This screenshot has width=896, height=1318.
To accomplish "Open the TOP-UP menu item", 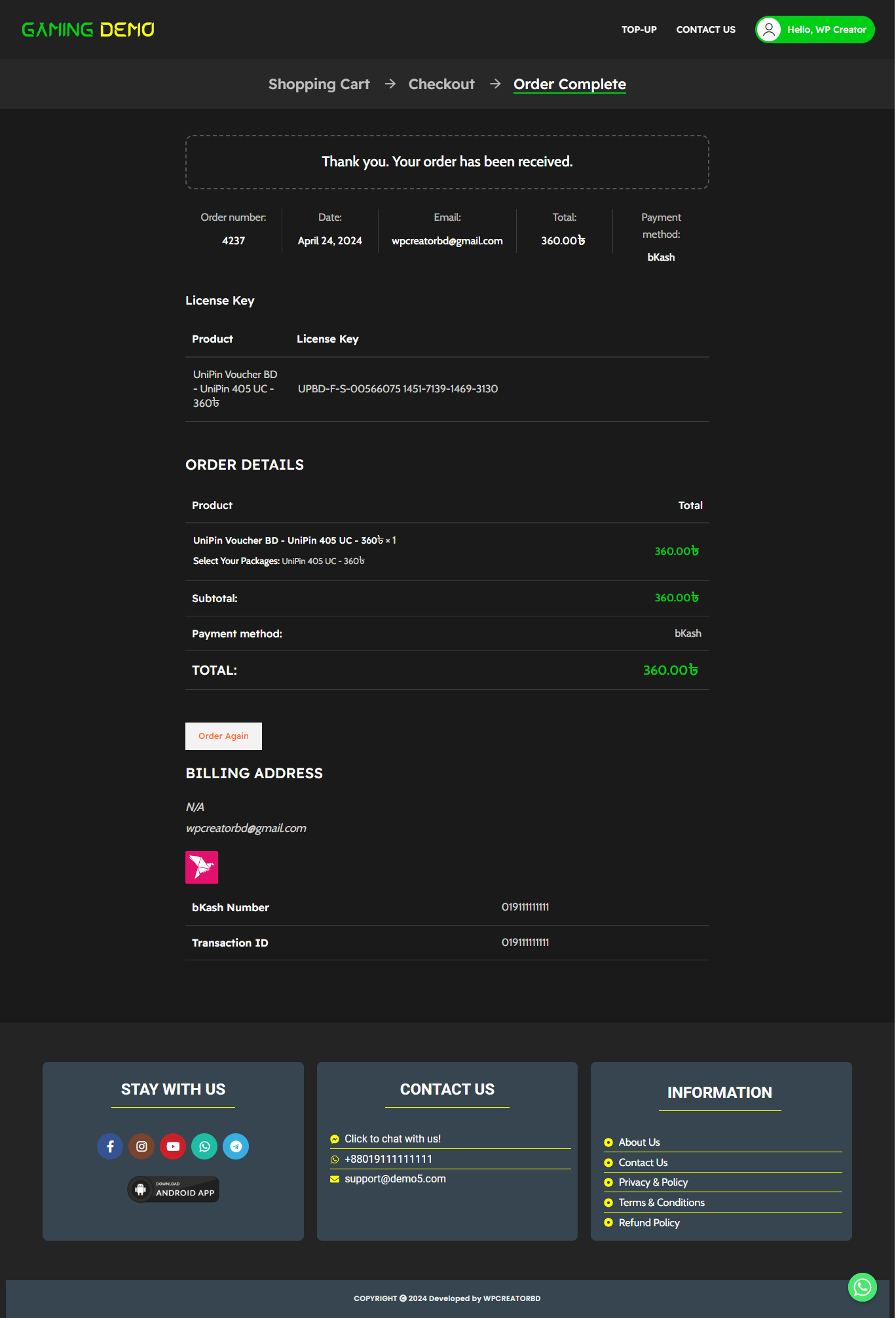I will (639, 29).
